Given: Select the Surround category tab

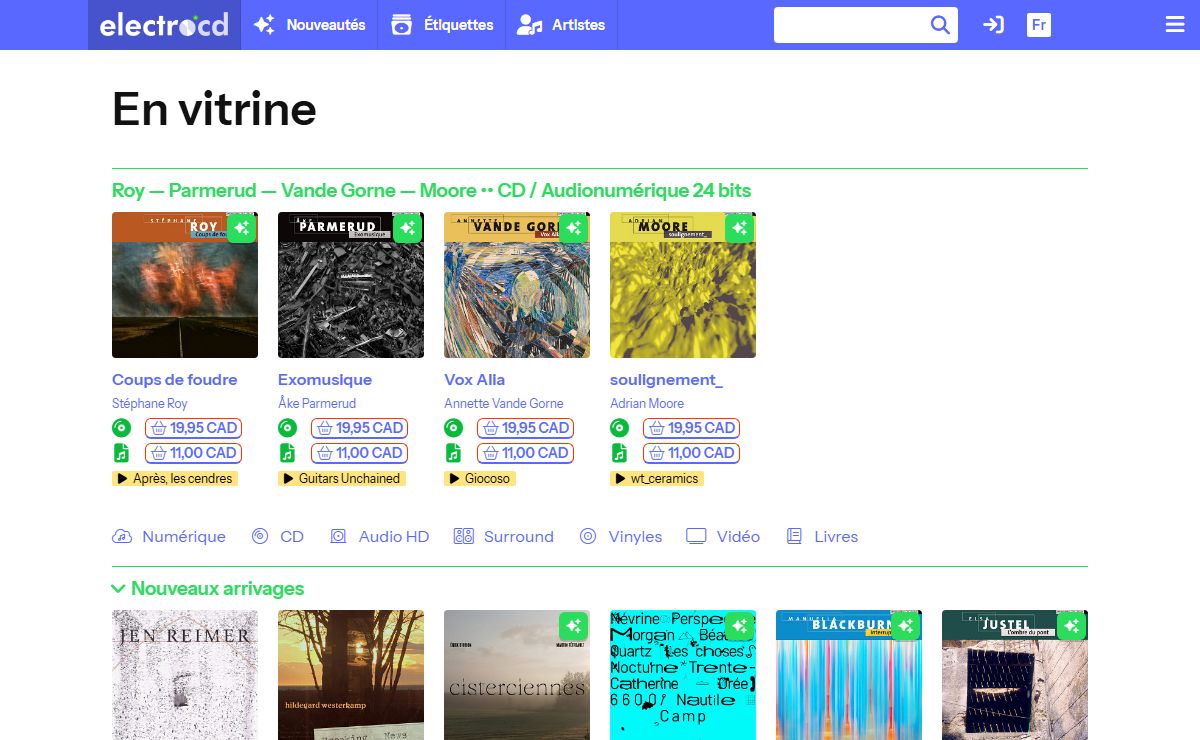Looking at the screenshot, I should coord(504,537).
